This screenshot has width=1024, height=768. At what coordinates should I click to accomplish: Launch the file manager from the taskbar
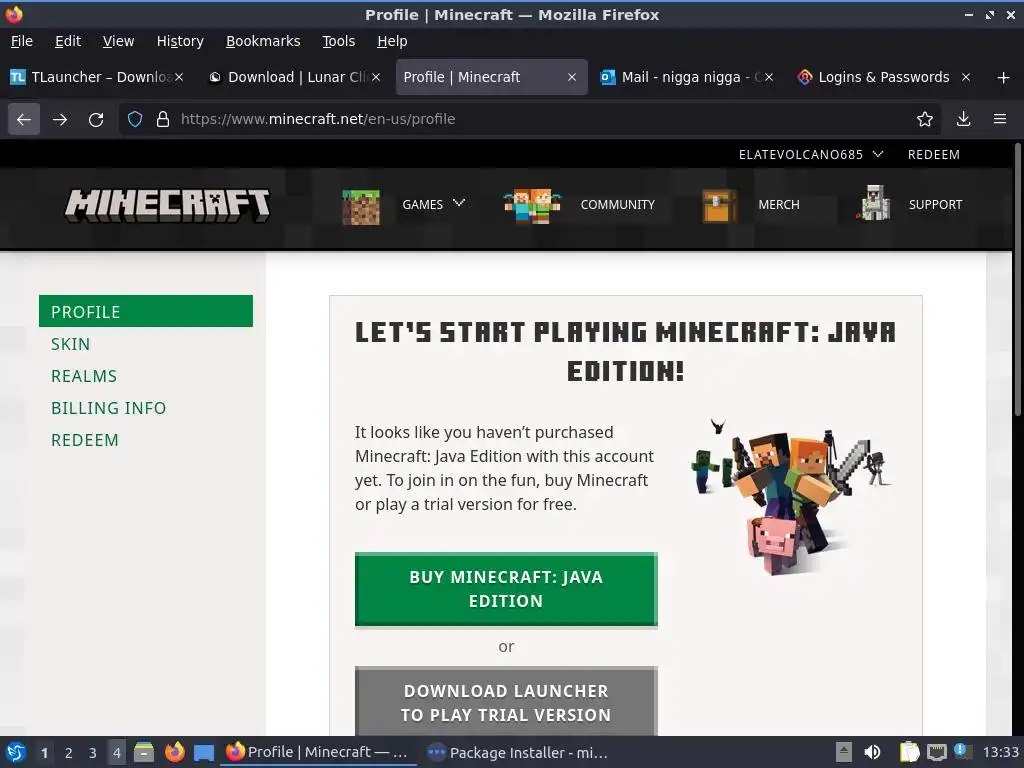pyautogui.click(x=144, y=752)
